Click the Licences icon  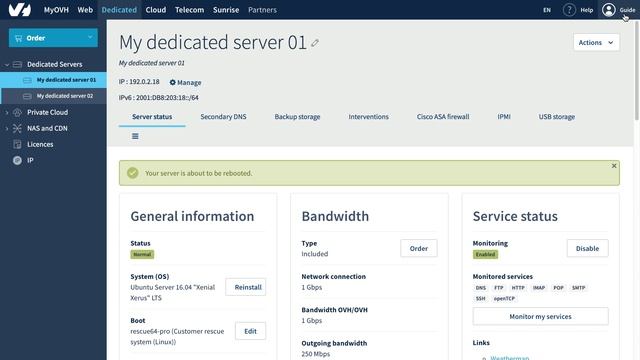point(17,144)
